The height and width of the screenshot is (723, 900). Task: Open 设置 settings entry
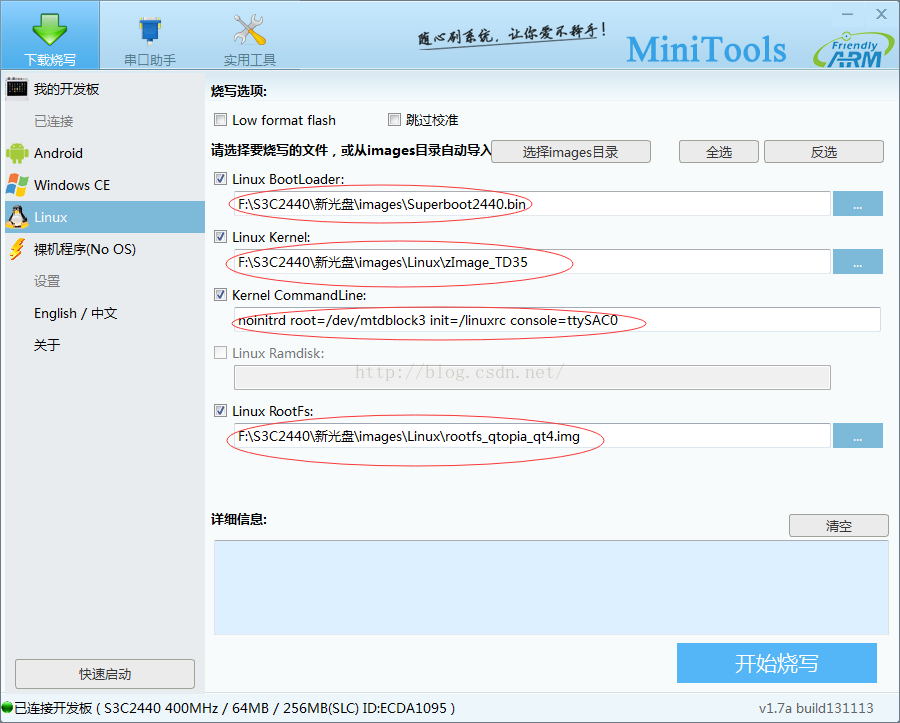(47, 281)
